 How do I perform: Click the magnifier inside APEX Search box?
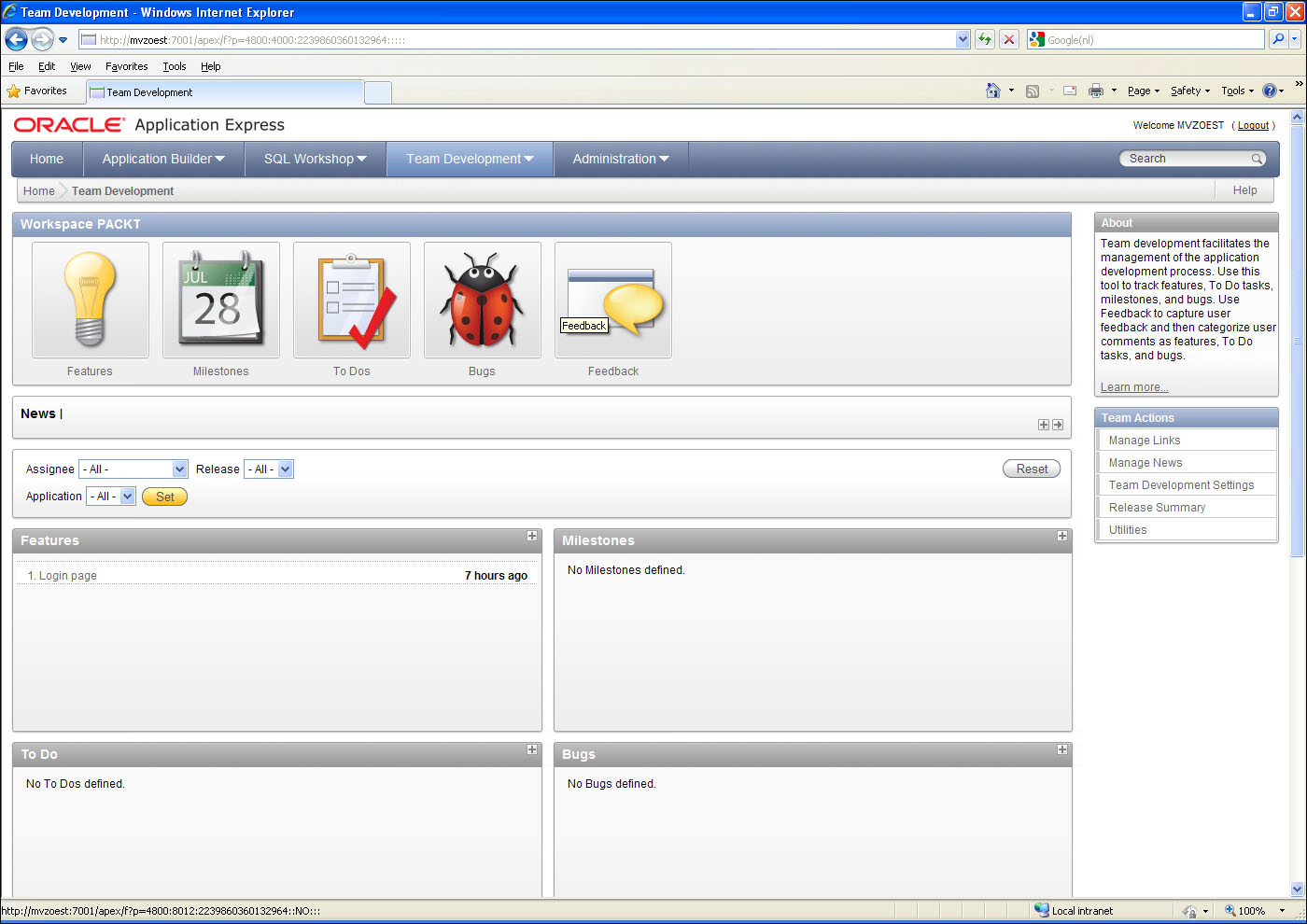coord(1257,159)
